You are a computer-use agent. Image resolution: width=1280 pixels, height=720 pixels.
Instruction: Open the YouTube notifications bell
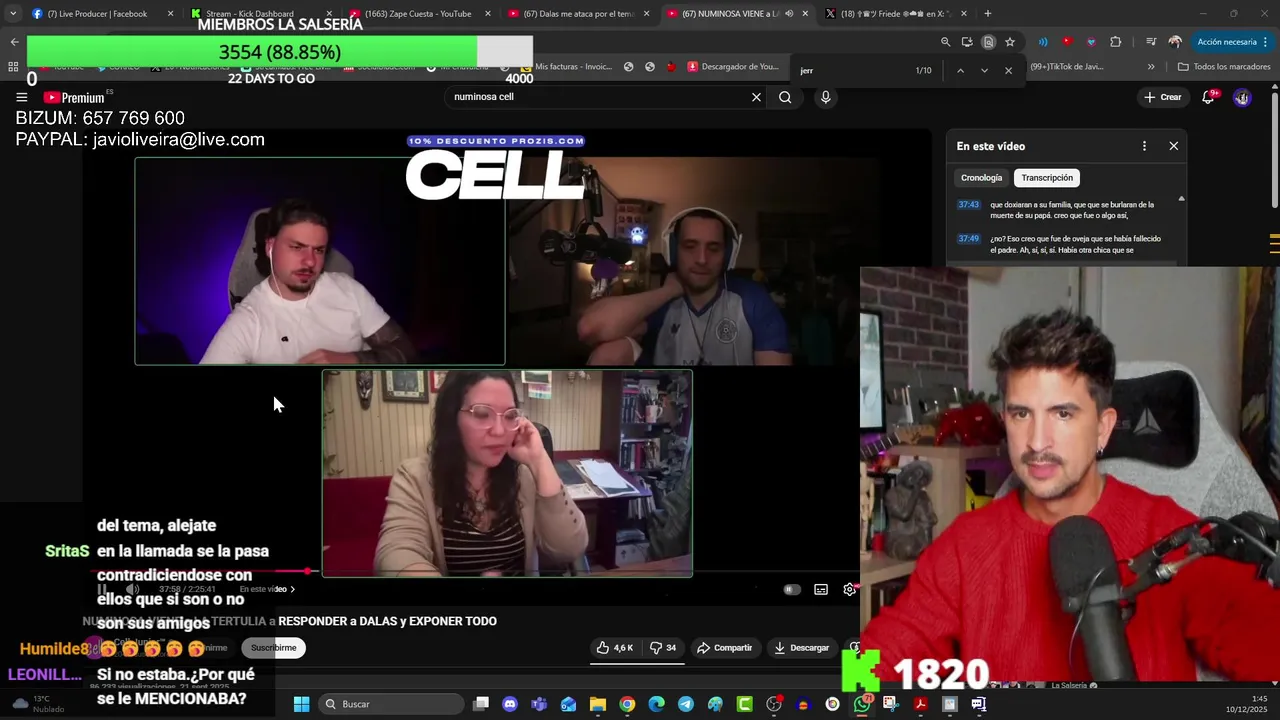tap(1208, 97)
